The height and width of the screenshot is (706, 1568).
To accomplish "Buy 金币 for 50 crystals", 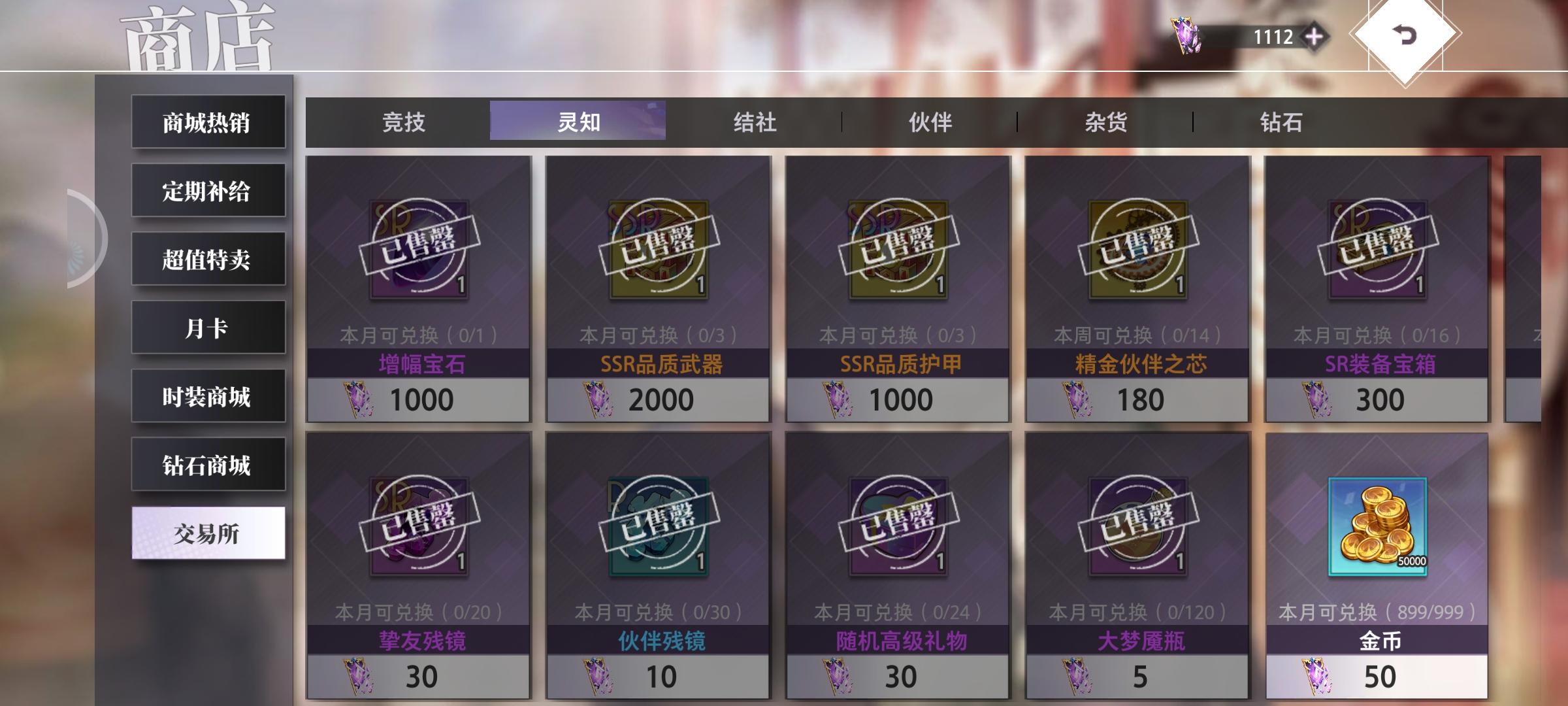I will pyautogui.click(x=1377, y=676).
